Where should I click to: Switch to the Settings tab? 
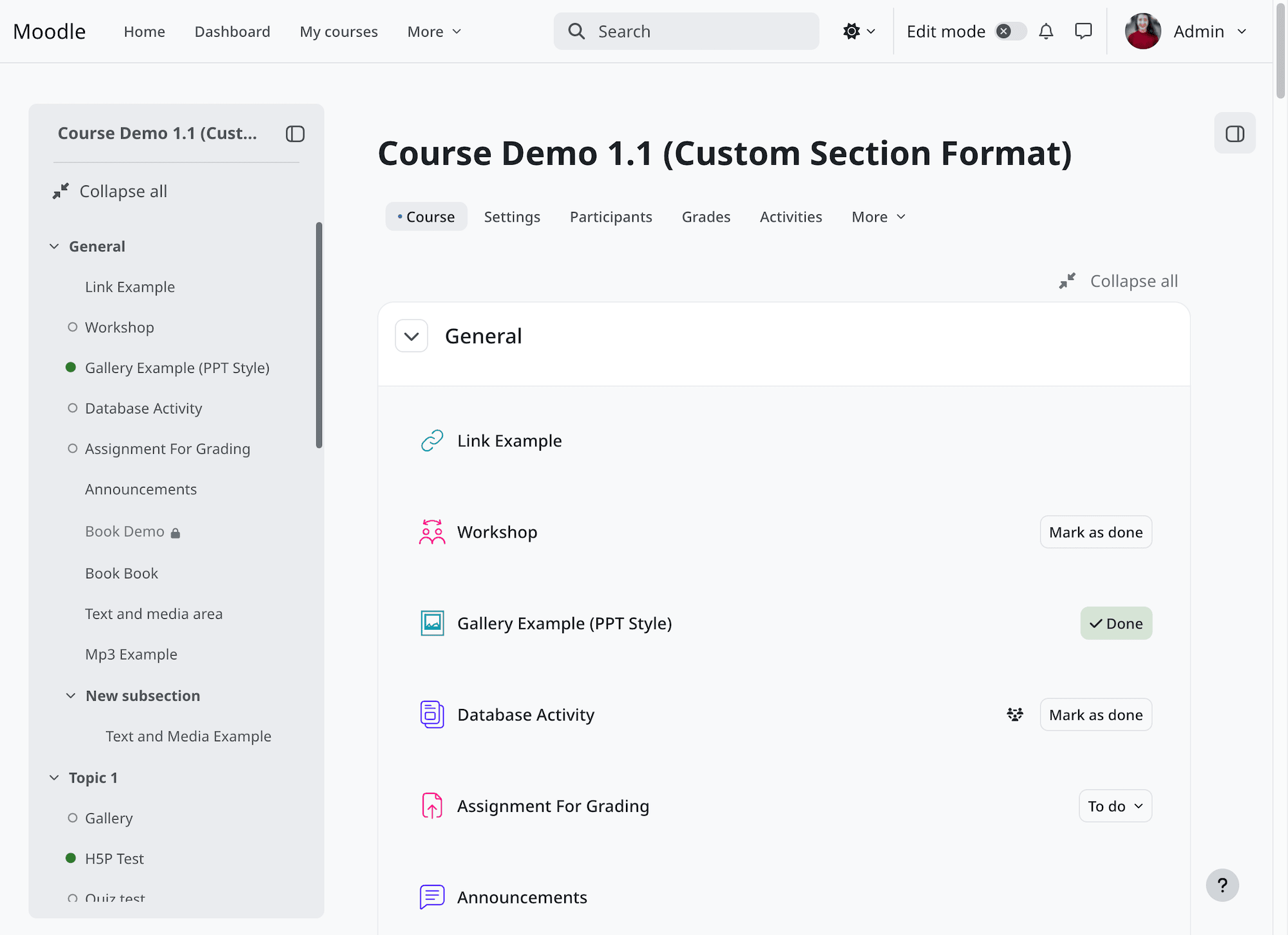(x=512, y=217)
